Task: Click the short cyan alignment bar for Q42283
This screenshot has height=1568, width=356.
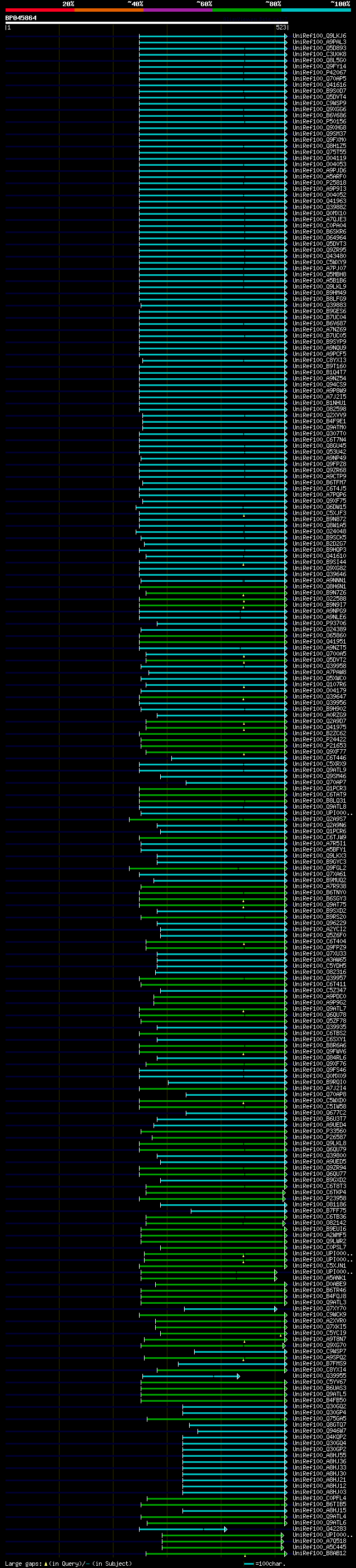Action: coord(183,1529)
